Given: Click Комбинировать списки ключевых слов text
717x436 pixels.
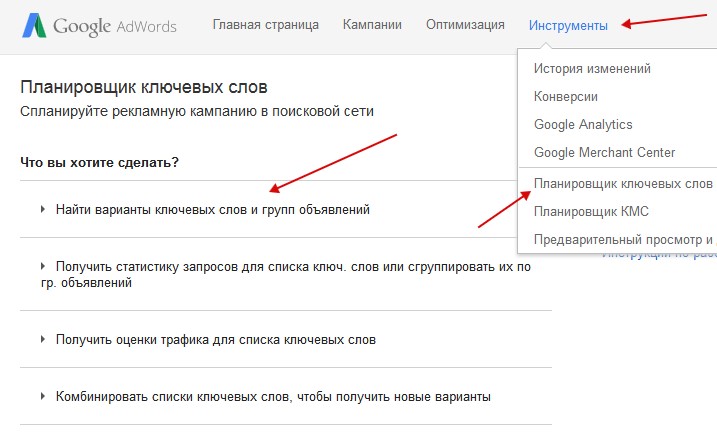Looking at the screenshot, I should [273, 396].
